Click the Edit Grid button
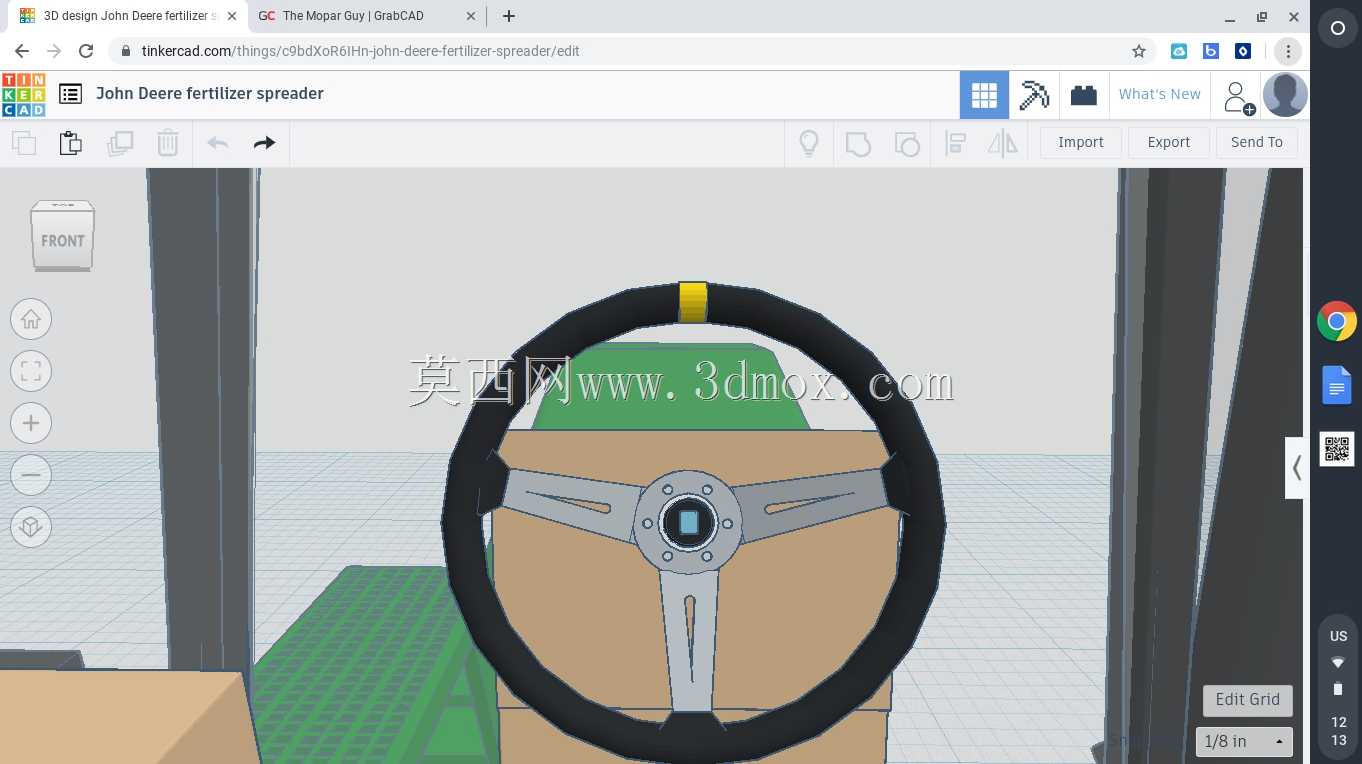This screenshot has width=1362, height=764. click(x=1247, y=699)
